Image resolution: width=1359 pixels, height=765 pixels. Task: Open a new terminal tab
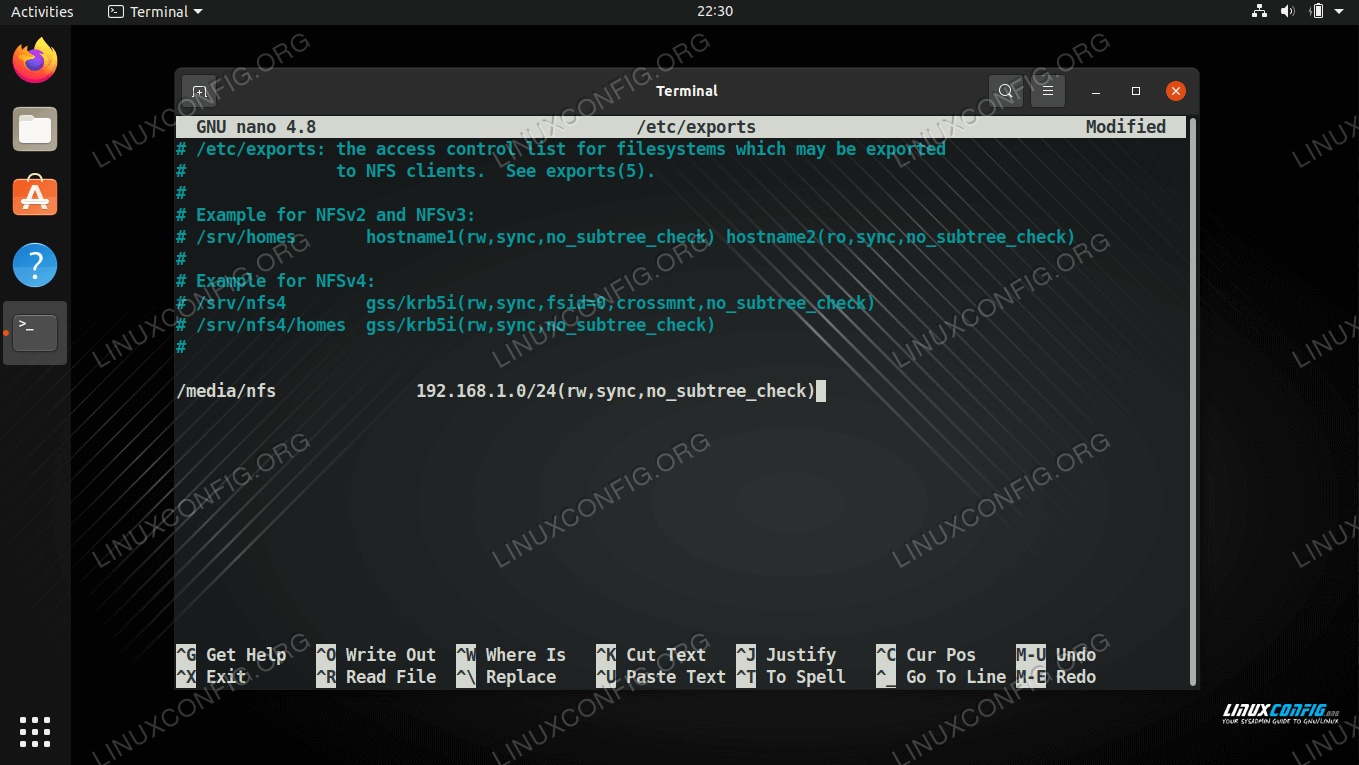199,91
